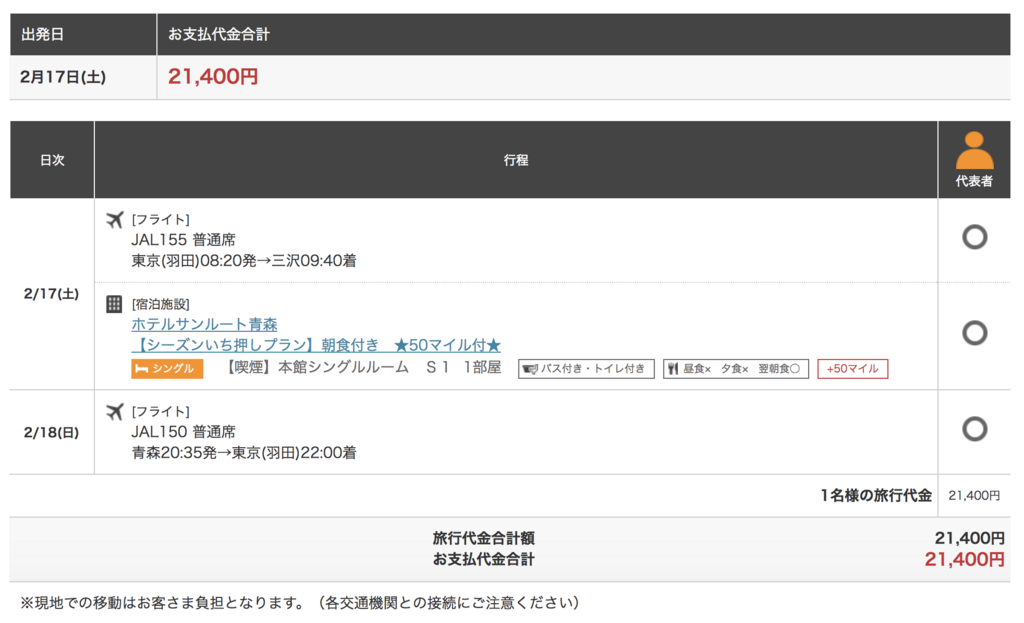
Task: Click the orange 代表者 person icon
Action: [974, 151]
